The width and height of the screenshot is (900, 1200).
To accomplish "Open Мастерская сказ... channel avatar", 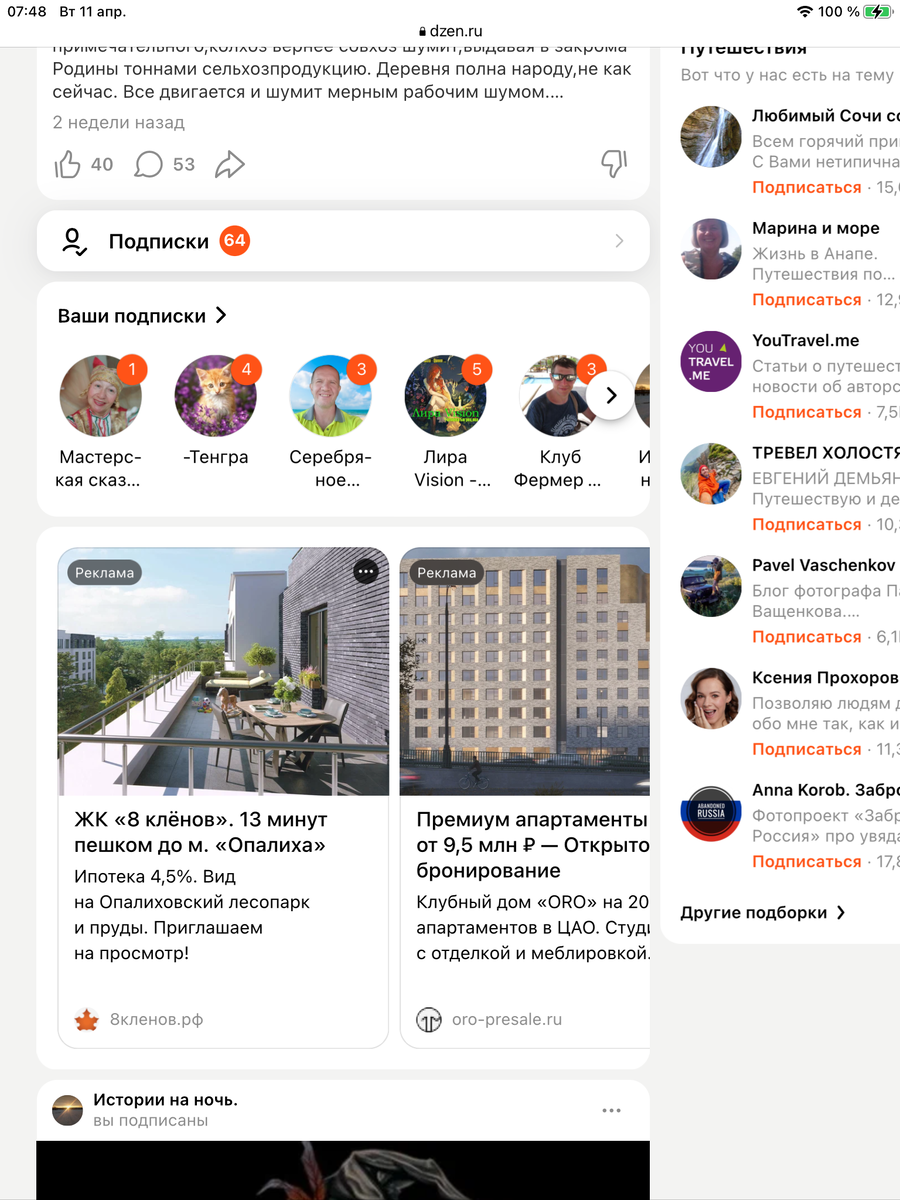I will (101, 396).
